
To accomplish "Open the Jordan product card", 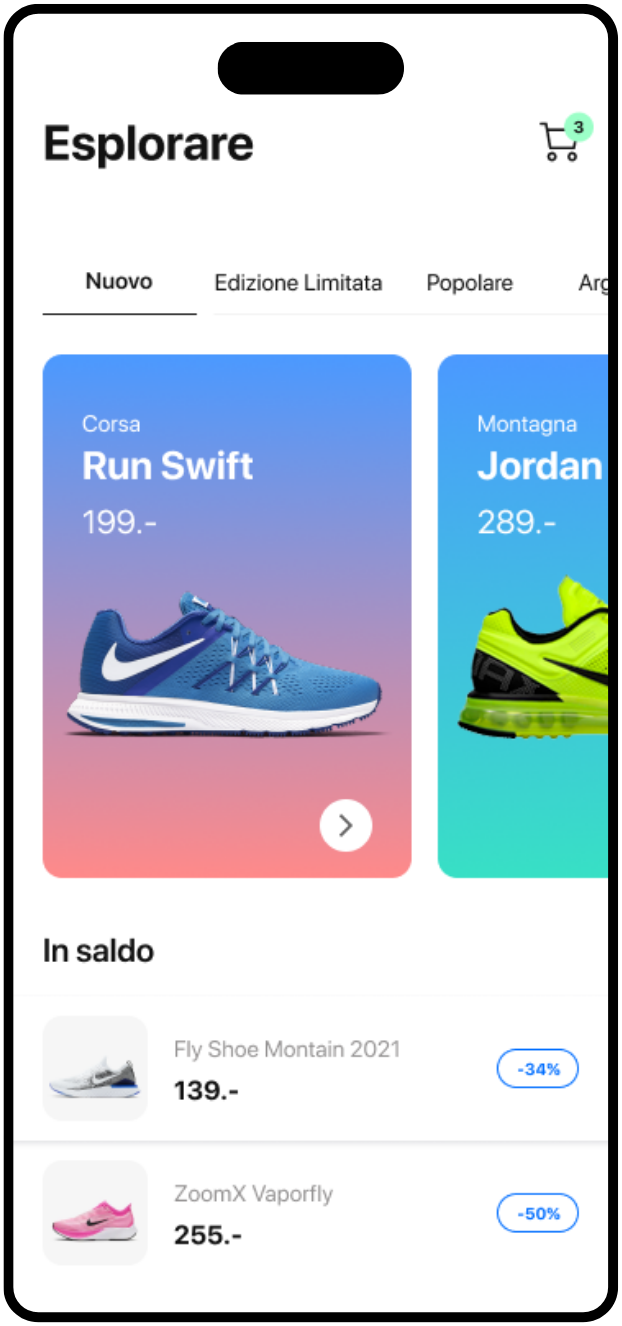I will [523, 616].
